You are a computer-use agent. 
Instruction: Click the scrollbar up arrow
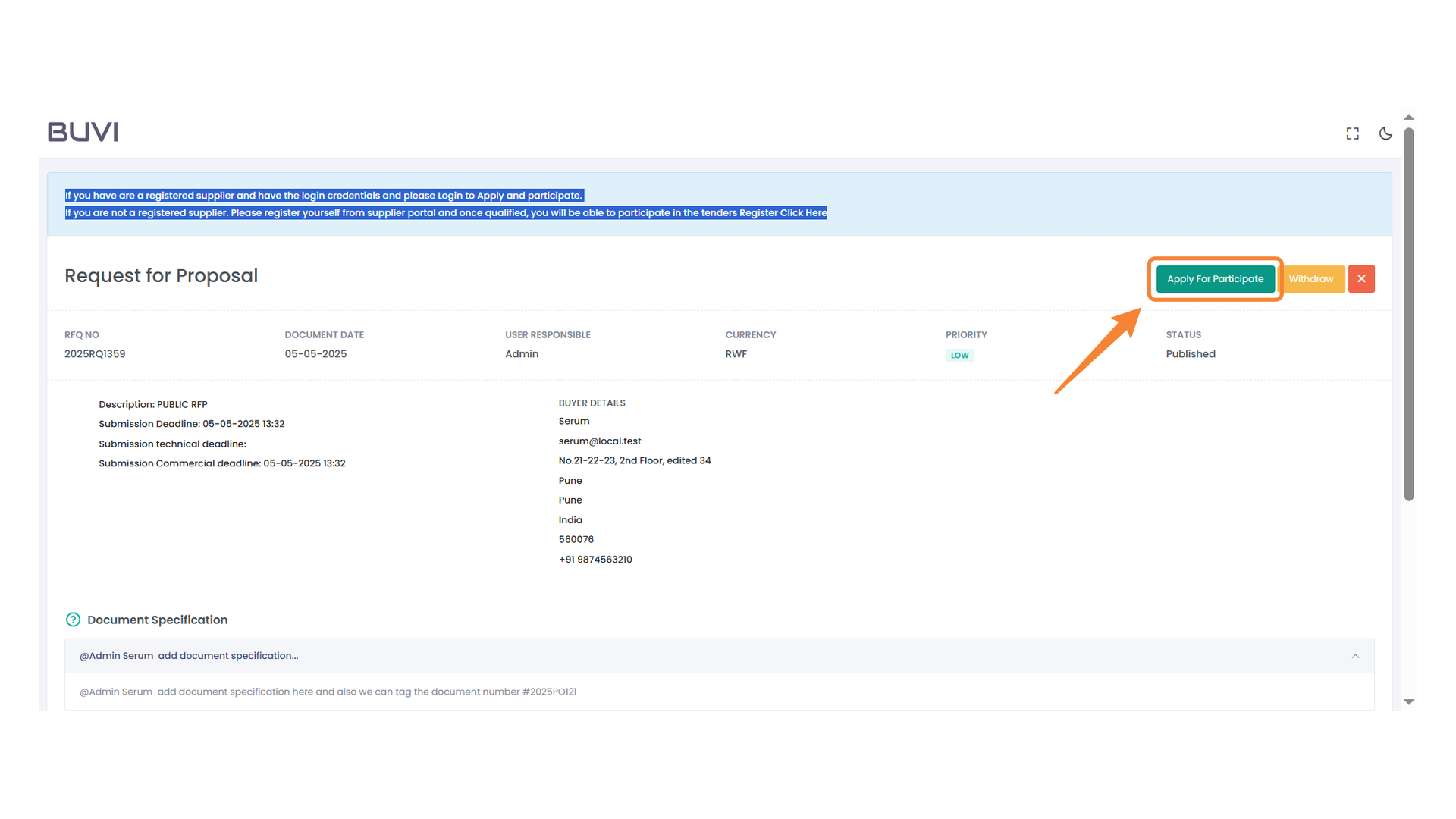1409,117
